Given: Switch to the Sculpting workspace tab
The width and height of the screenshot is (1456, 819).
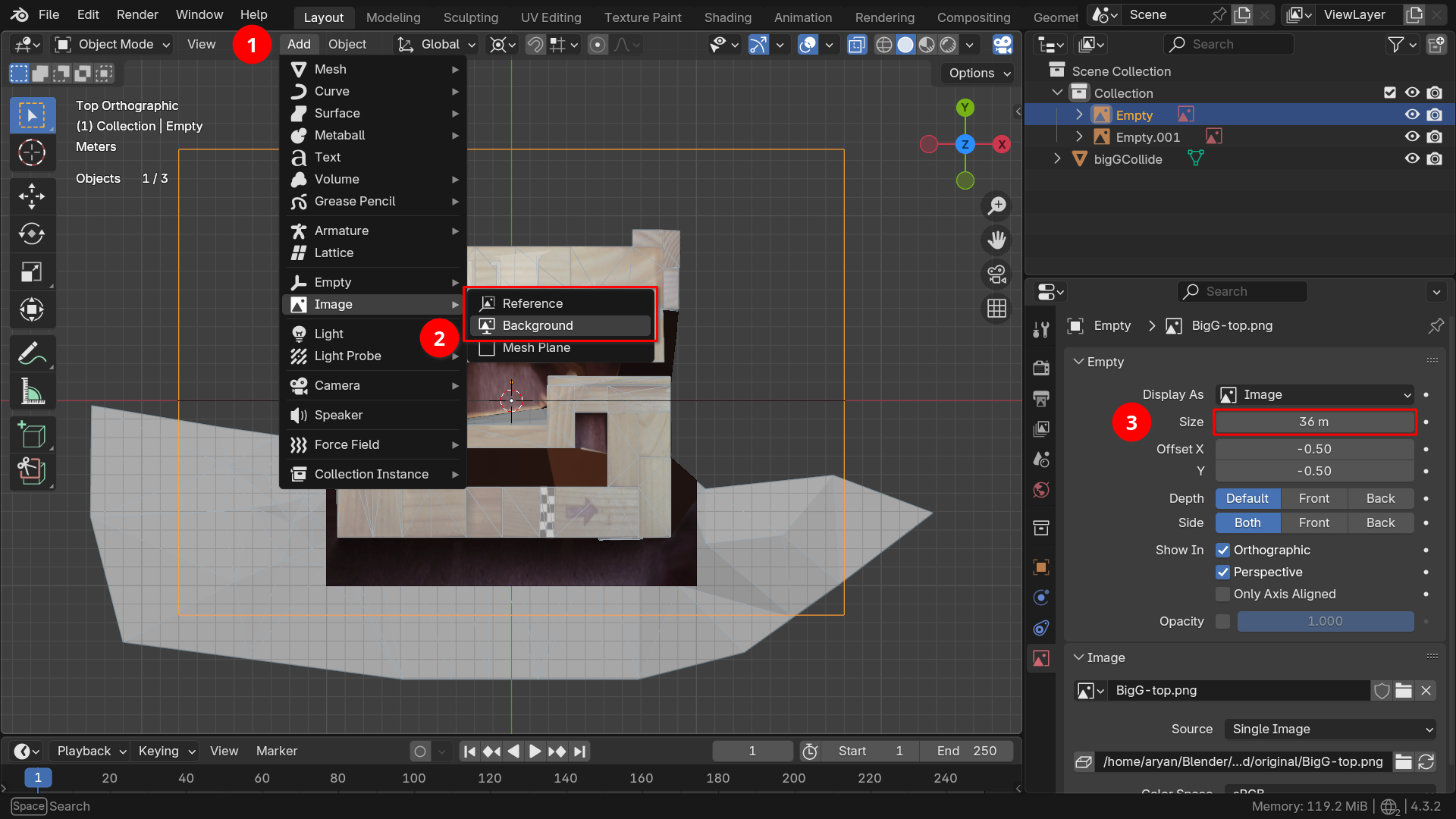Looking at the screenshot, I should coord(470,17).
